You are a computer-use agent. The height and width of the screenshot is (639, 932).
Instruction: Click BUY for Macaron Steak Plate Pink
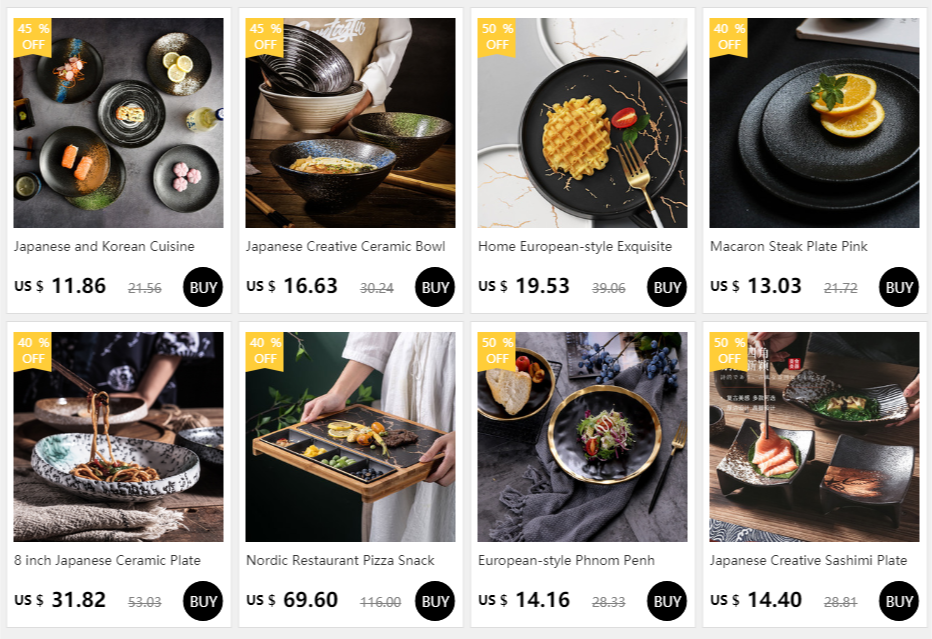pos(898,287)
